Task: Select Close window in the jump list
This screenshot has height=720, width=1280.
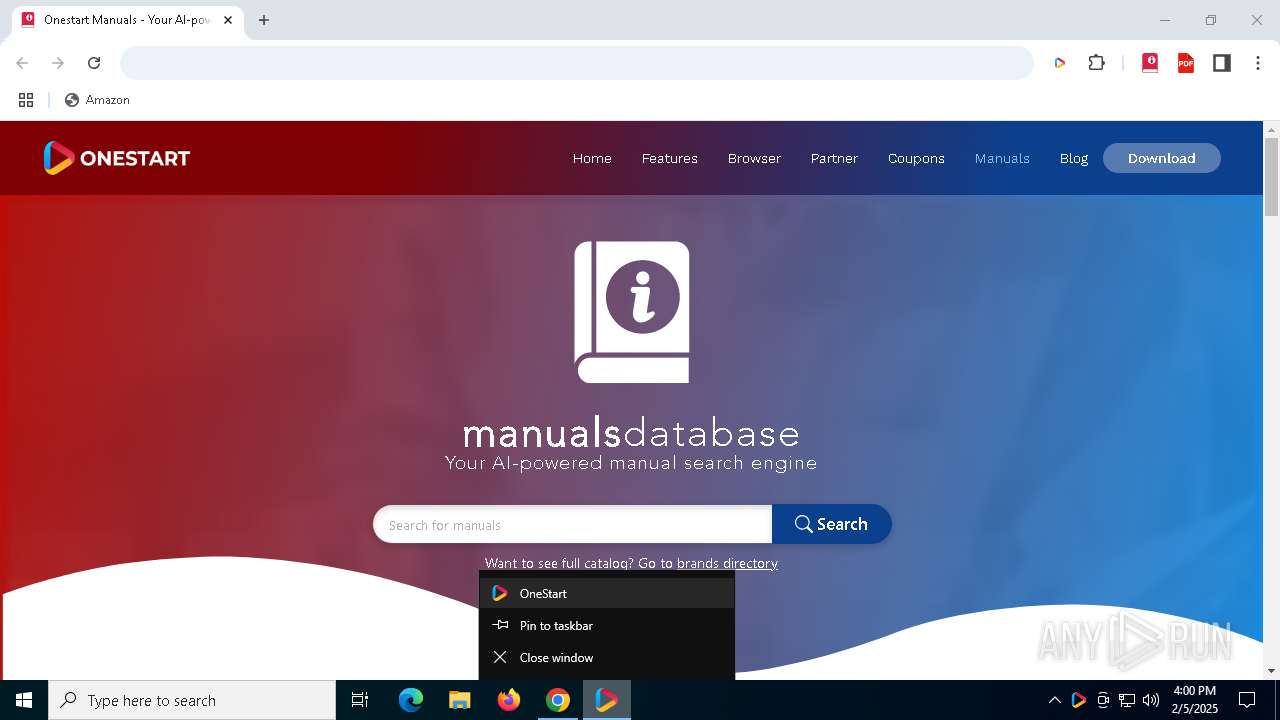Action: 607,657
